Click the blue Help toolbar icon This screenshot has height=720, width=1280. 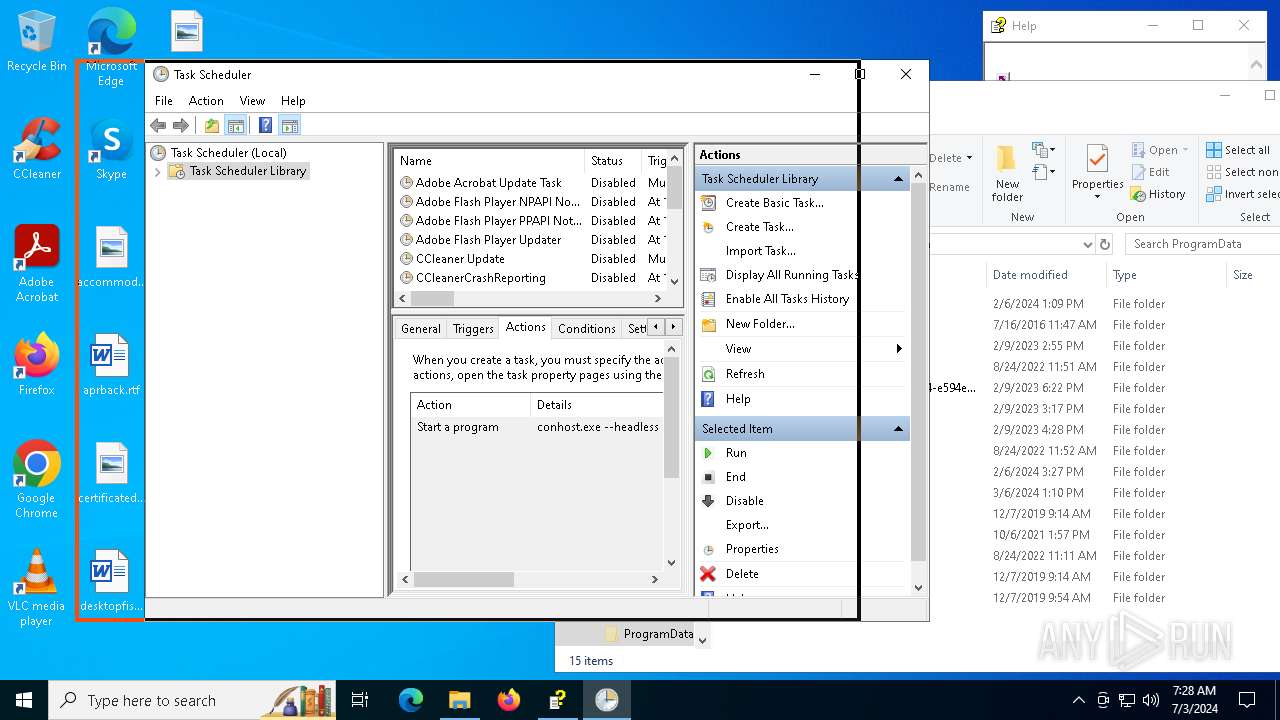[x=265, y=125]
